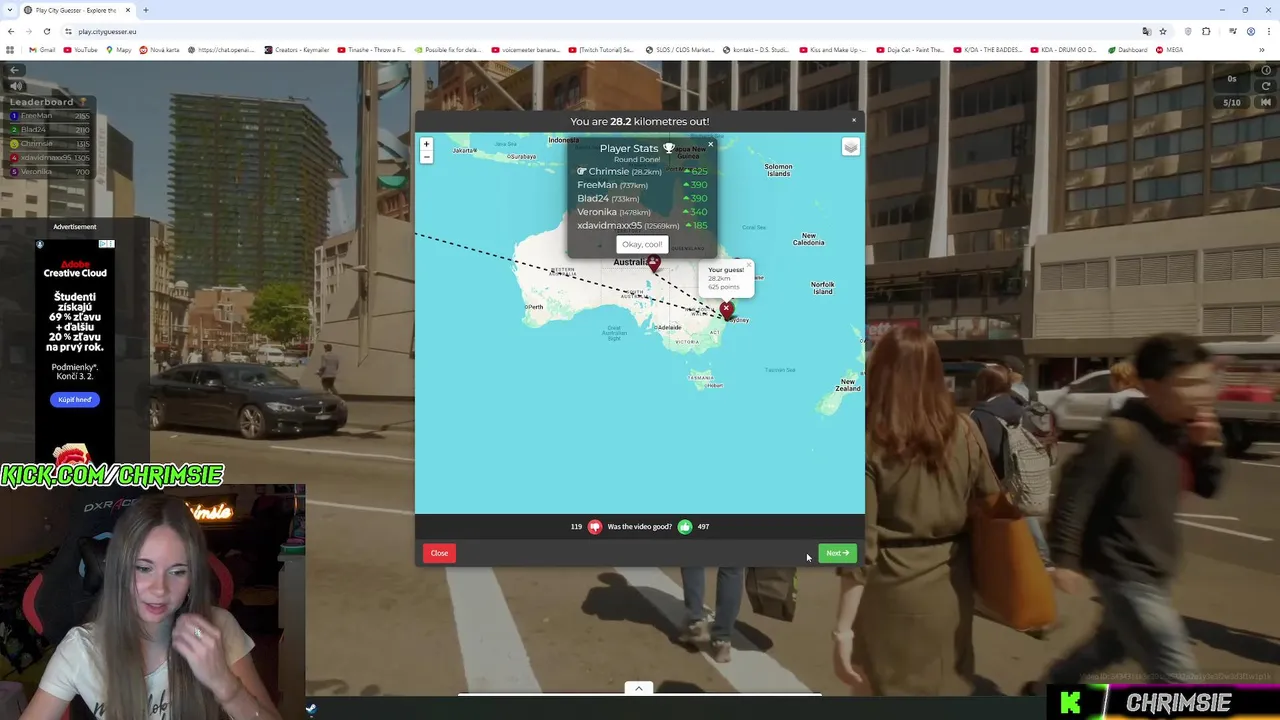1280x720 pixels.
Task: Expand the bottom panel chevron
Action: [x=638, y=688]
